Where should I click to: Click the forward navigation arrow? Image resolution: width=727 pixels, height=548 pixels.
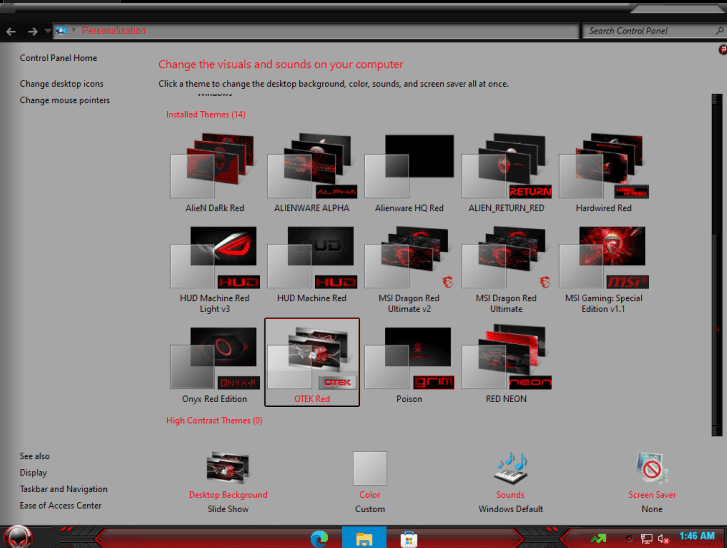tap(32, 31)
